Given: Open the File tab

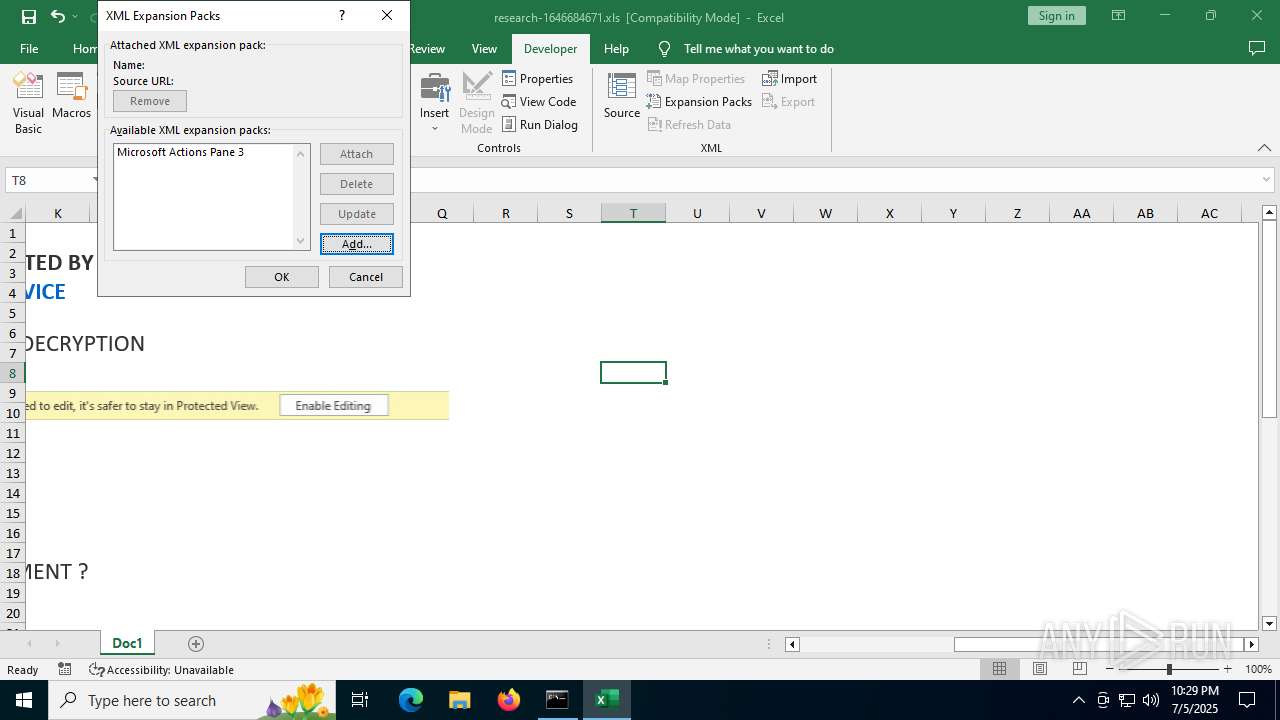Looking at the screenshot, I should [29, 48].
